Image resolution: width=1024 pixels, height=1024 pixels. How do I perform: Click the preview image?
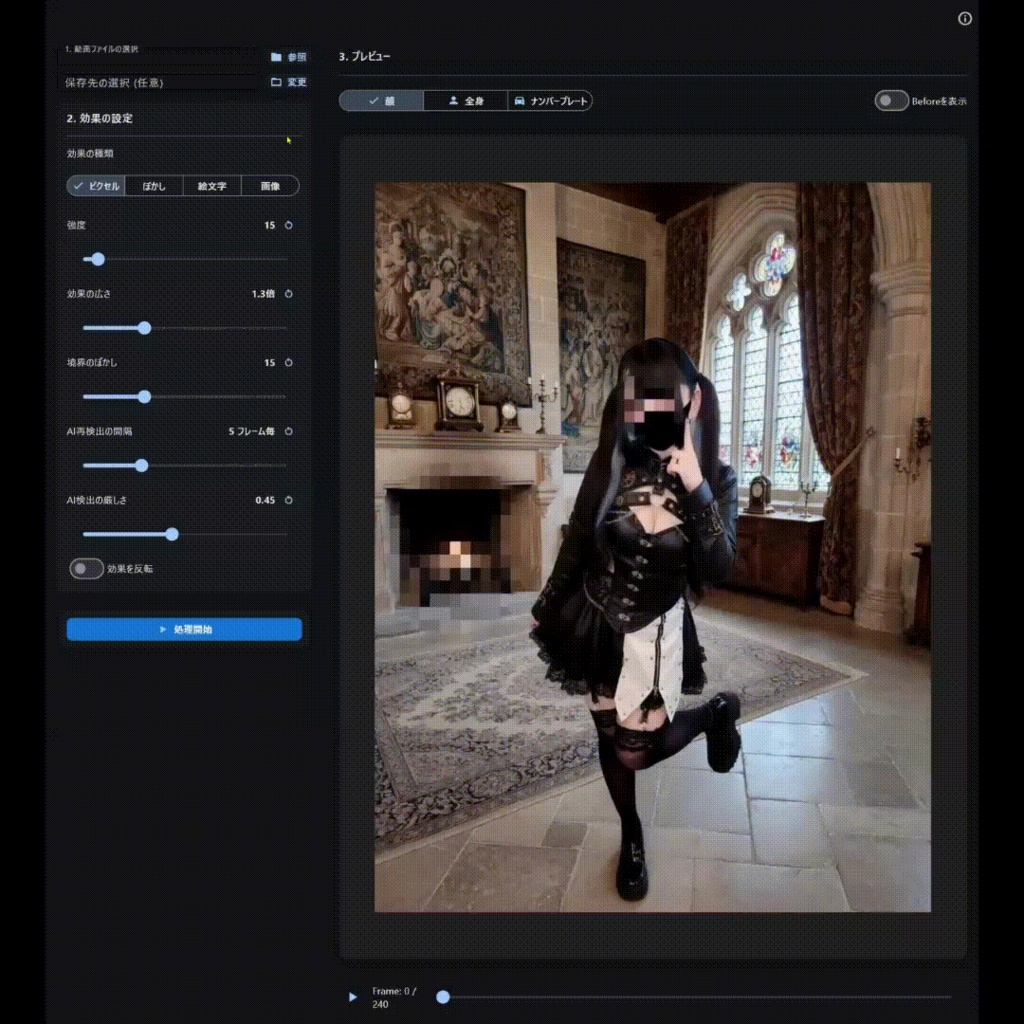[x=652, y=547]
